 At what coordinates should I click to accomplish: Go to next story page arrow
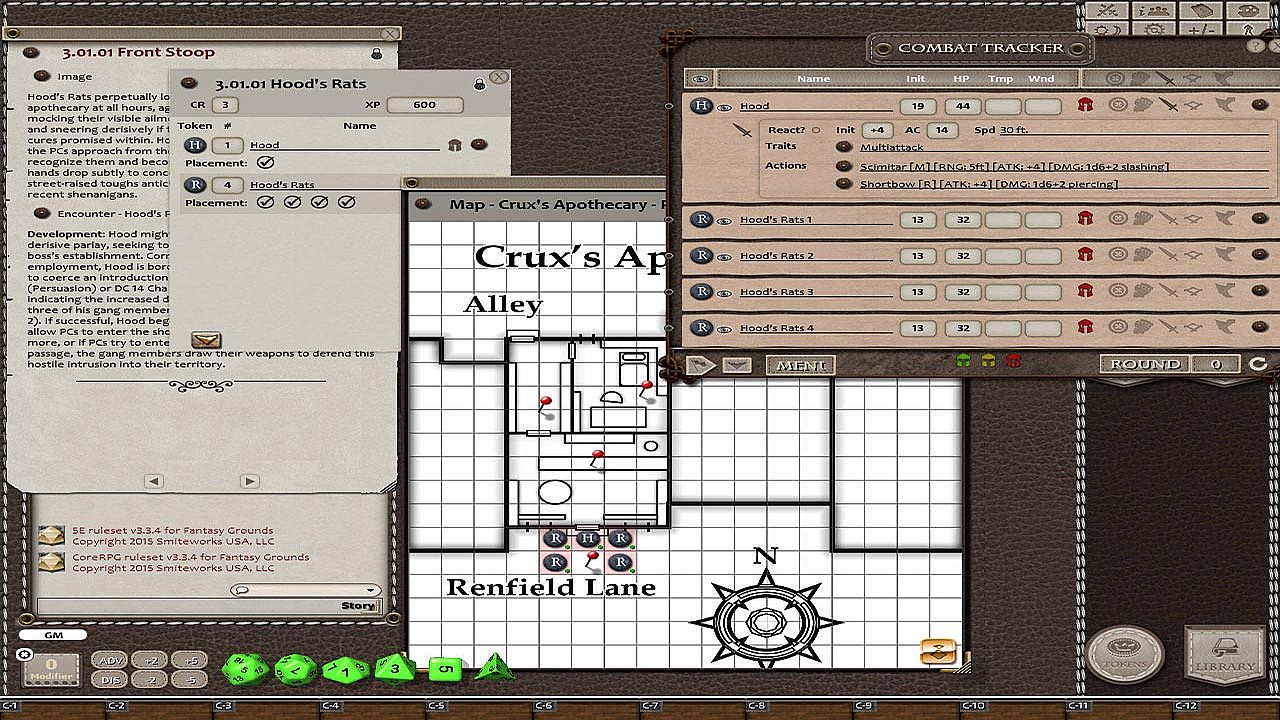(250, 481)
